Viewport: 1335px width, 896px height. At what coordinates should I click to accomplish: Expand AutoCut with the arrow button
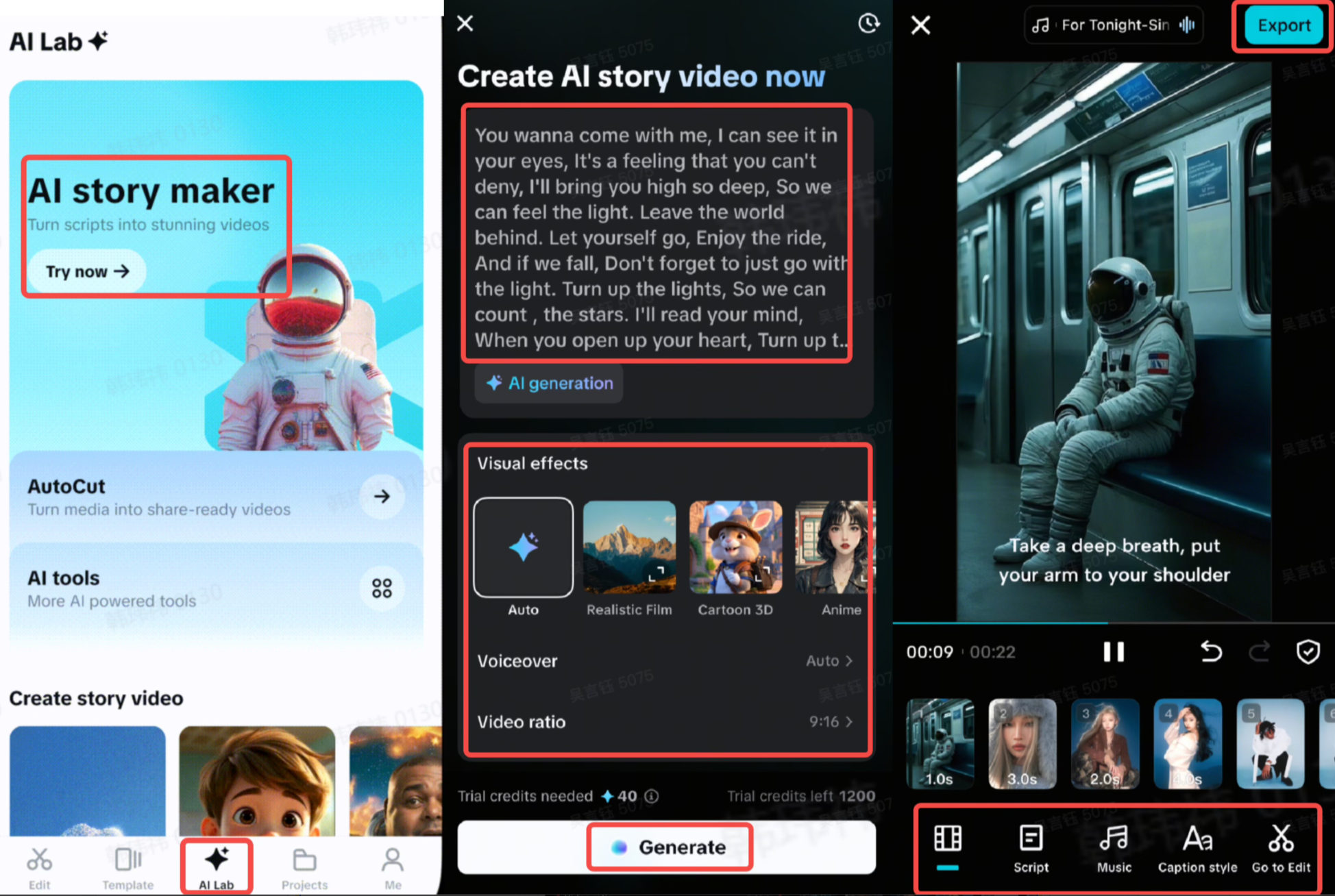click(382, 497)
